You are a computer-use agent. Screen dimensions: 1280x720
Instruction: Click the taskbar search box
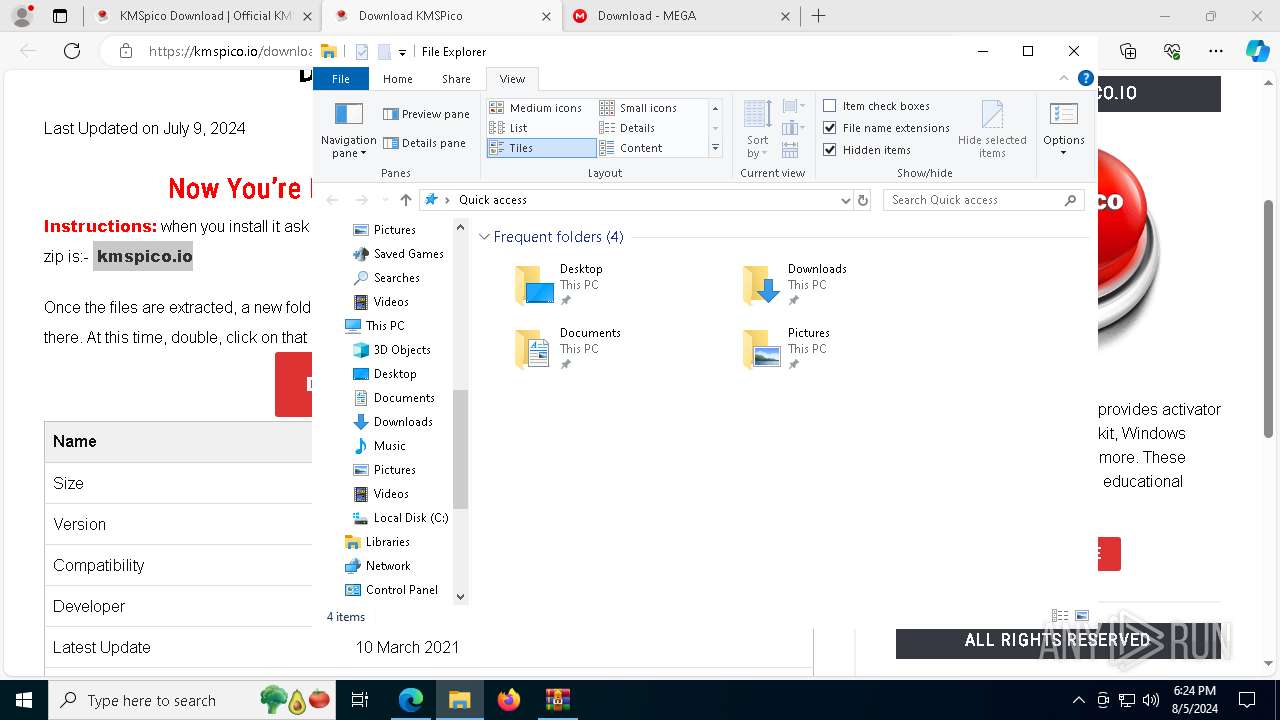tap(194, 700)
